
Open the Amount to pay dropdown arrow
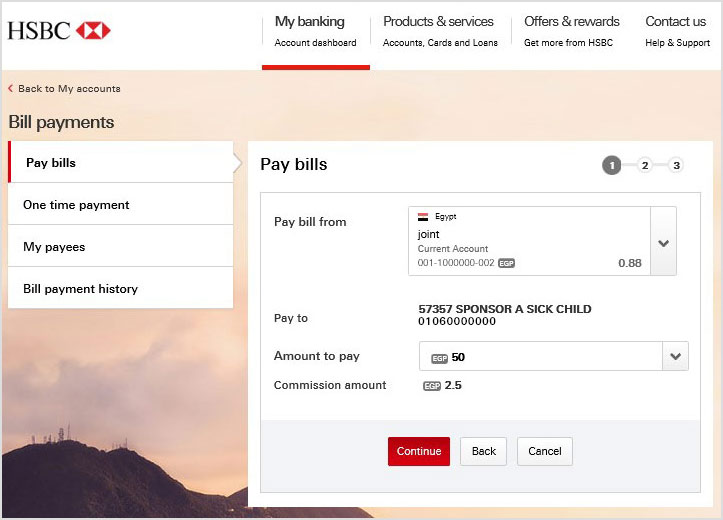676,357
